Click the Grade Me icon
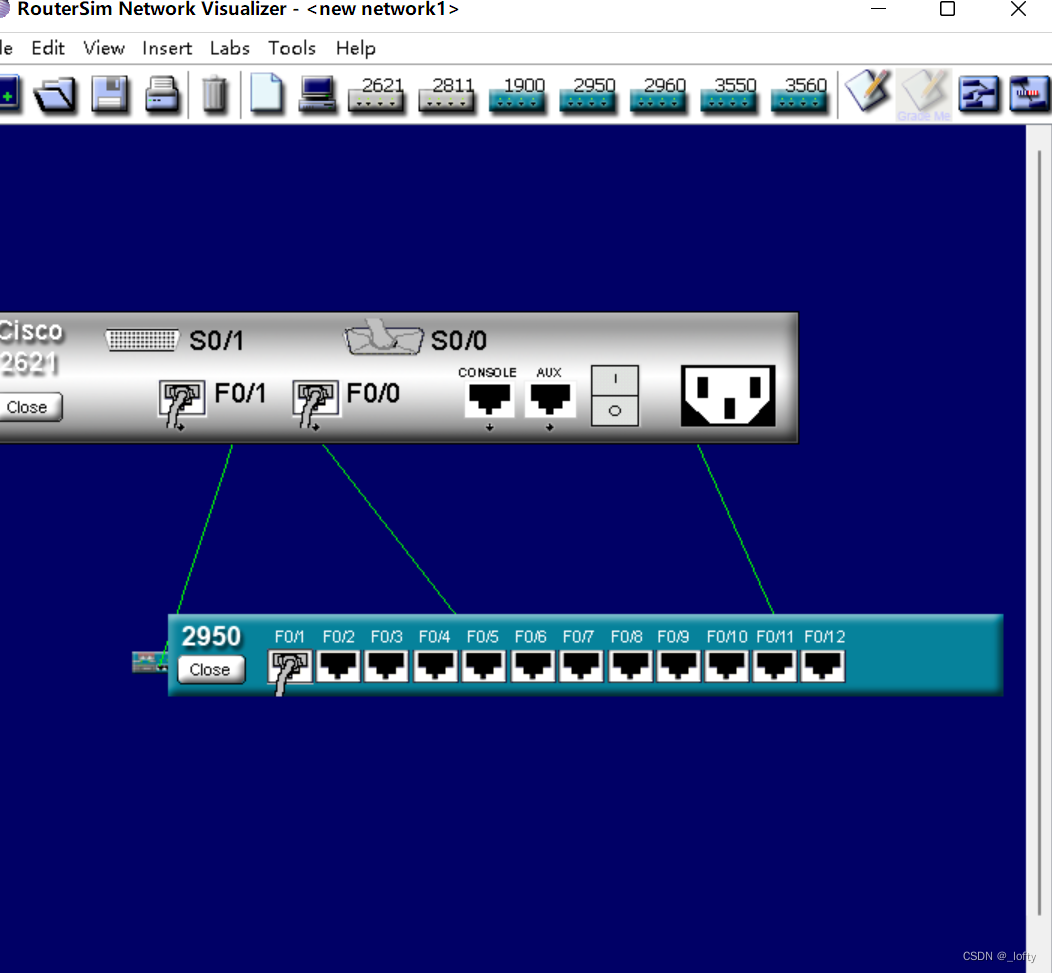 [925, 95]
